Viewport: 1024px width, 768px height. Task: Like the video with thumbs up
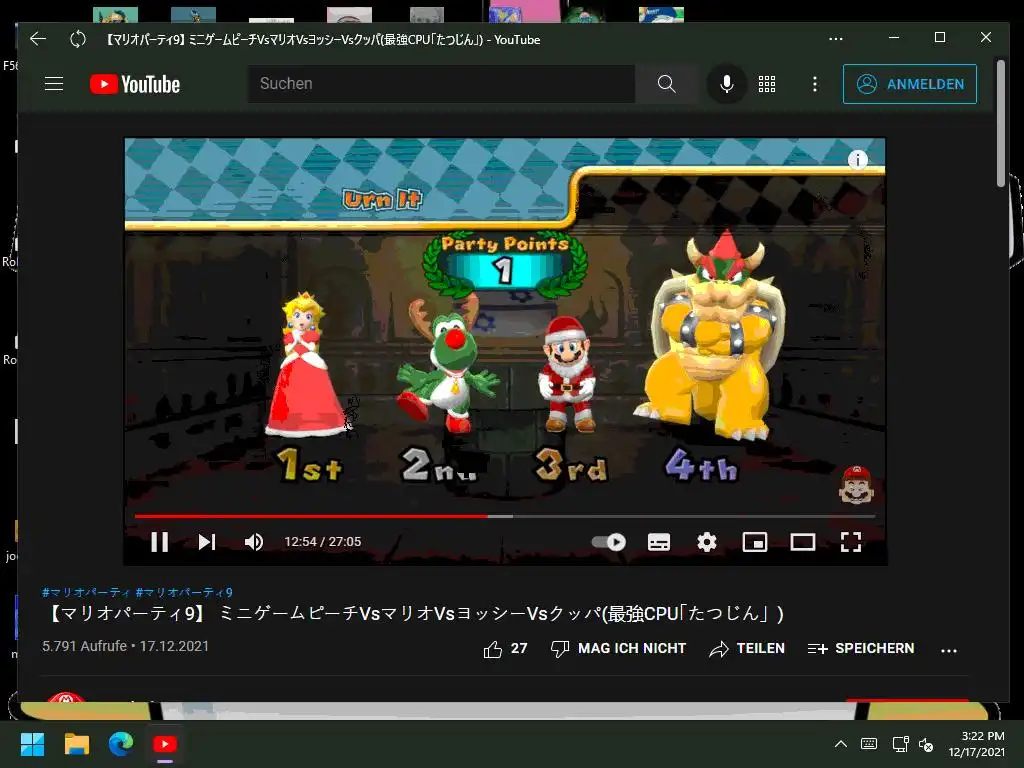click(505, 648)
